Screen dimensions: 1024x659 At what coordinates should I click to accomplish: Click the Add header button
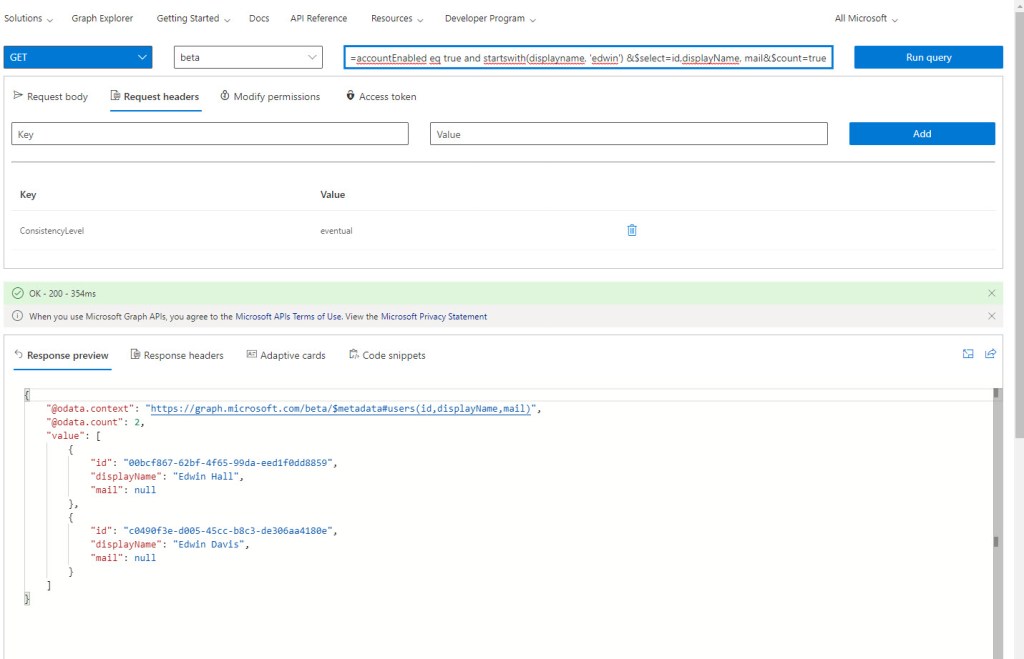pos(921,134)
